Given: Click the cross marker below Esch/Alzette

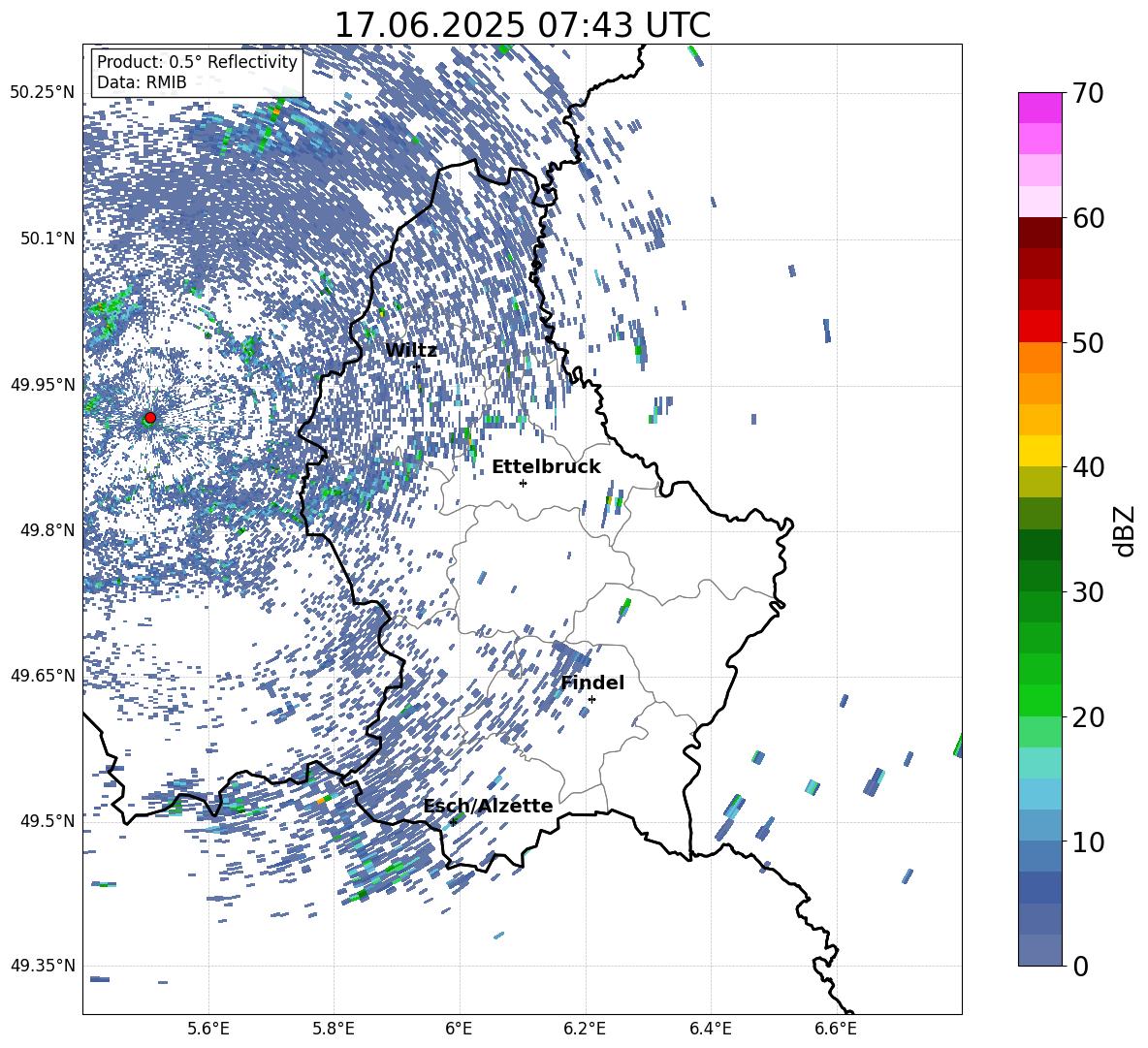Looking at the screenshot, I should coord(453,822).
